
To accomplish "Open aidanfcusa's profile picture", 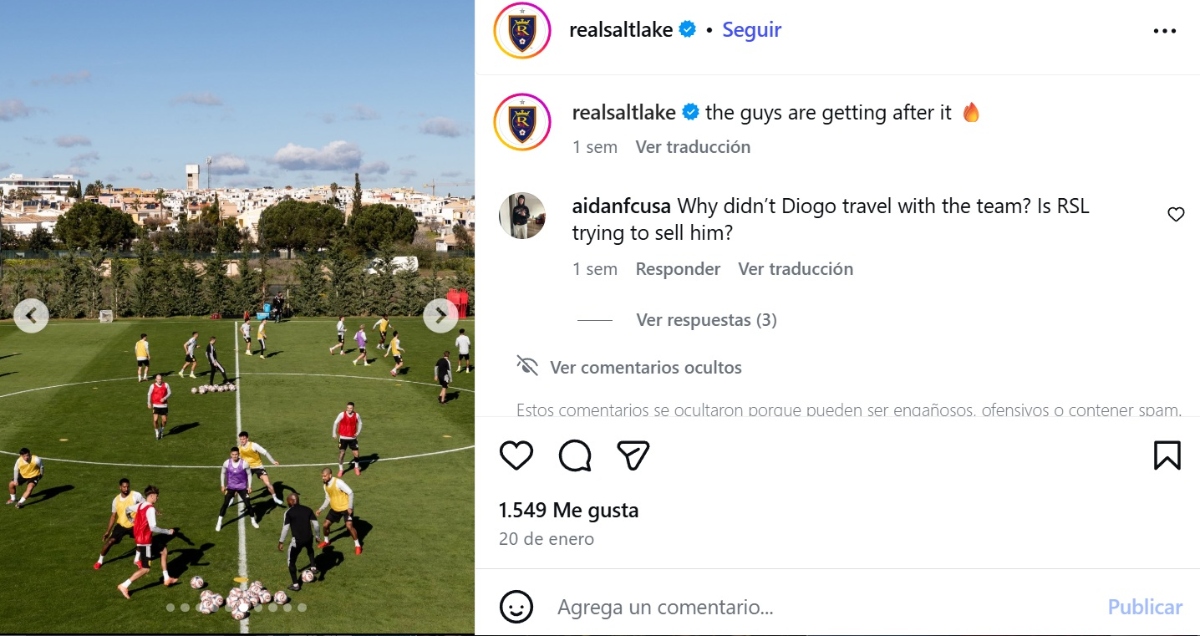I will click(x=522, y=216).
